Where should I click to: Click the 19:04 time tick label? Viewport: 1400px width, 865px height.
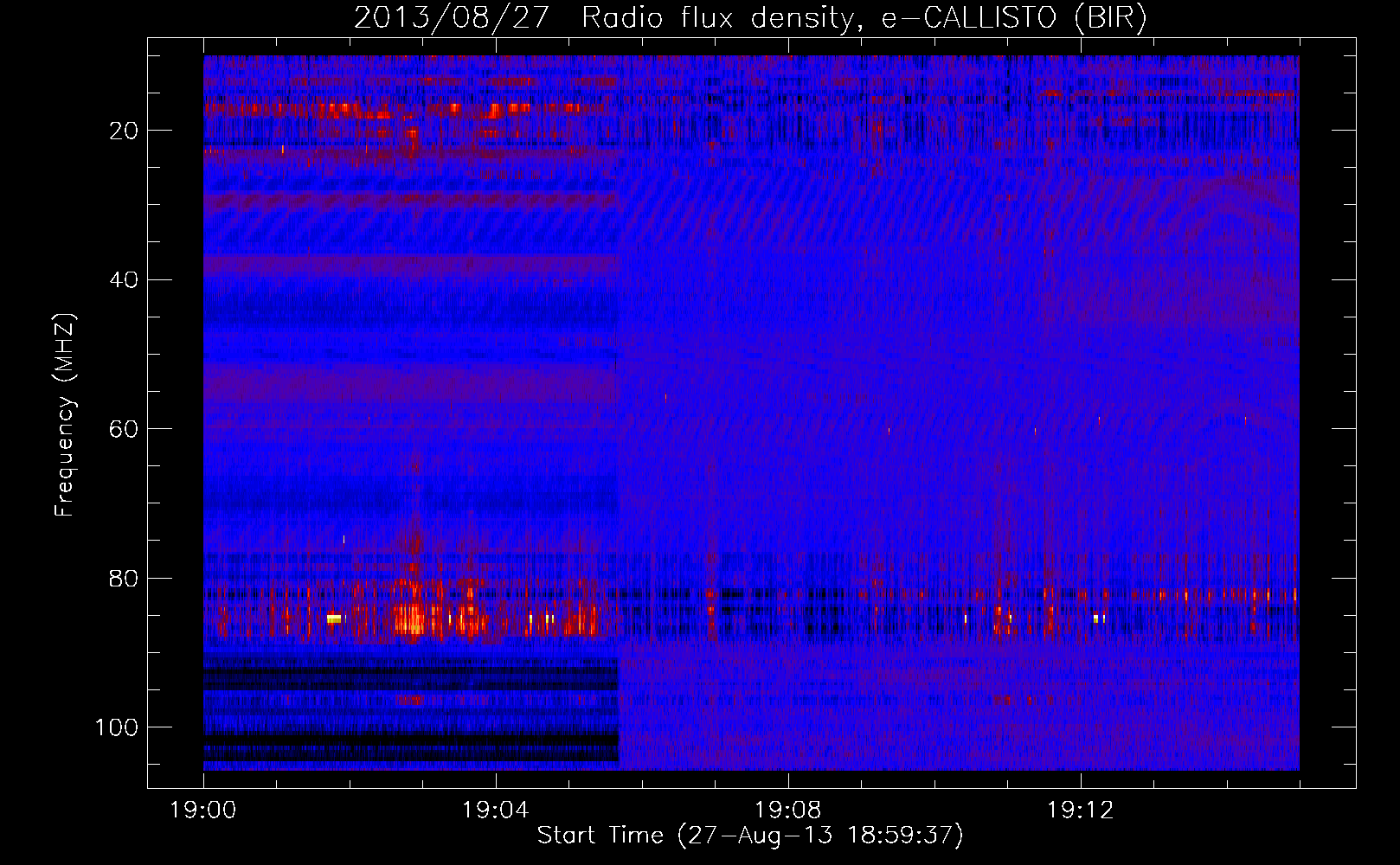495,811
